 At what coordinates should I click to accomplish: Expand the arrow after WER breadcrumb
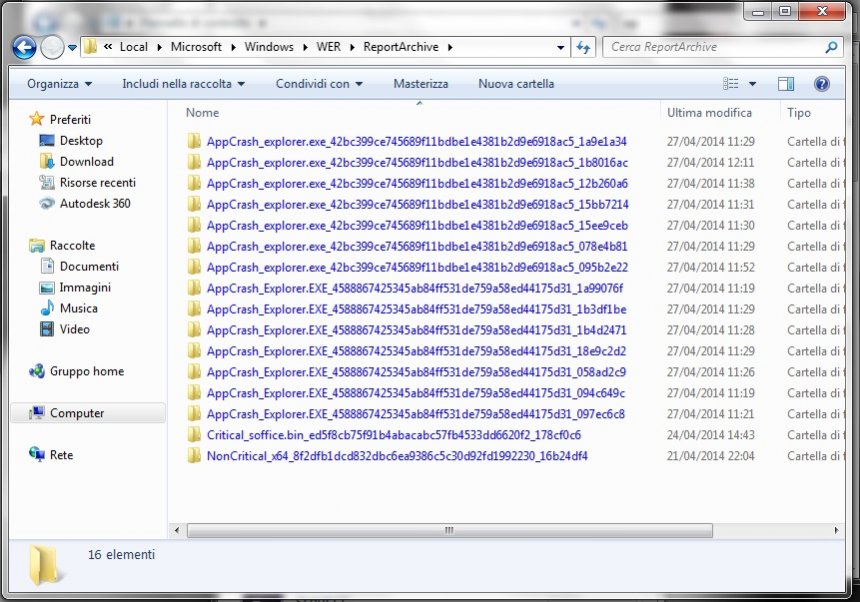pos(352,48)
